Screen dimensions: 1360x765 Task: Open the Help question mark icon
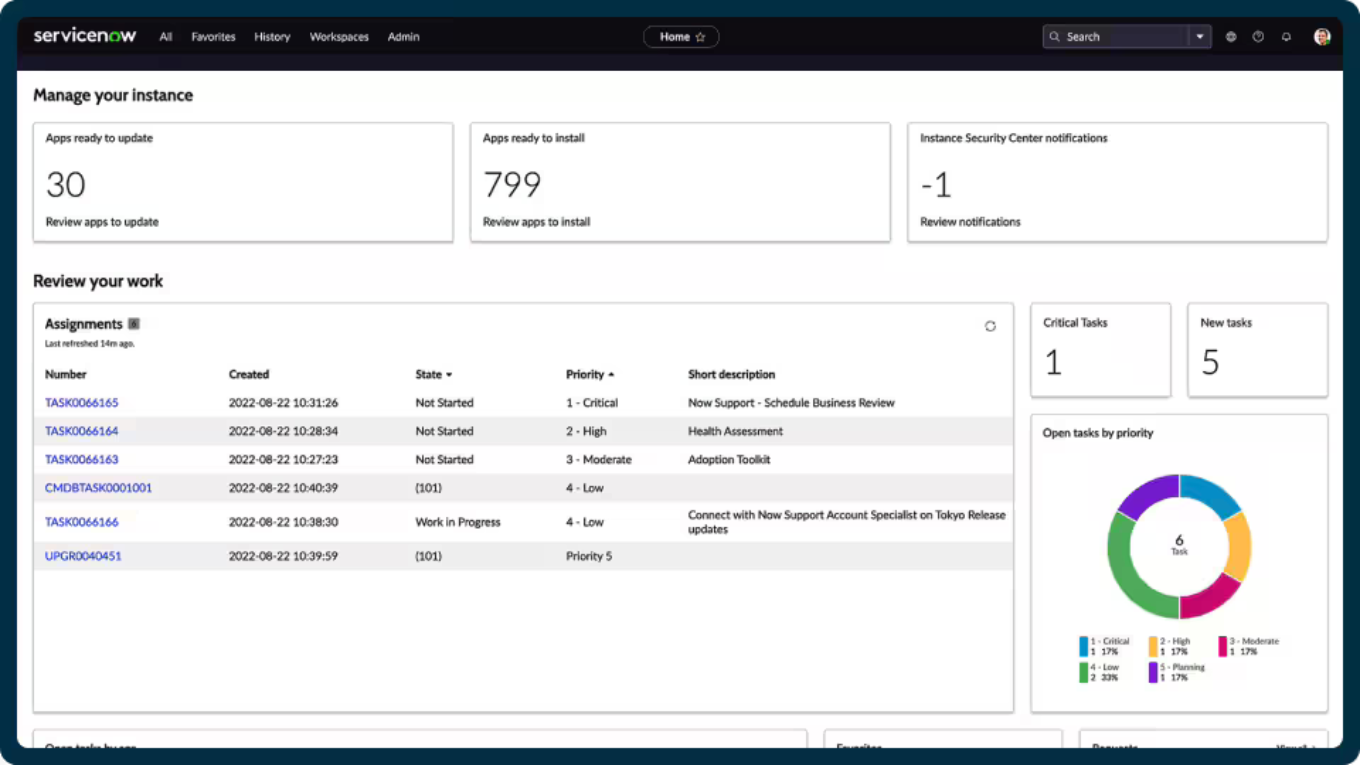pos(1258,36)
